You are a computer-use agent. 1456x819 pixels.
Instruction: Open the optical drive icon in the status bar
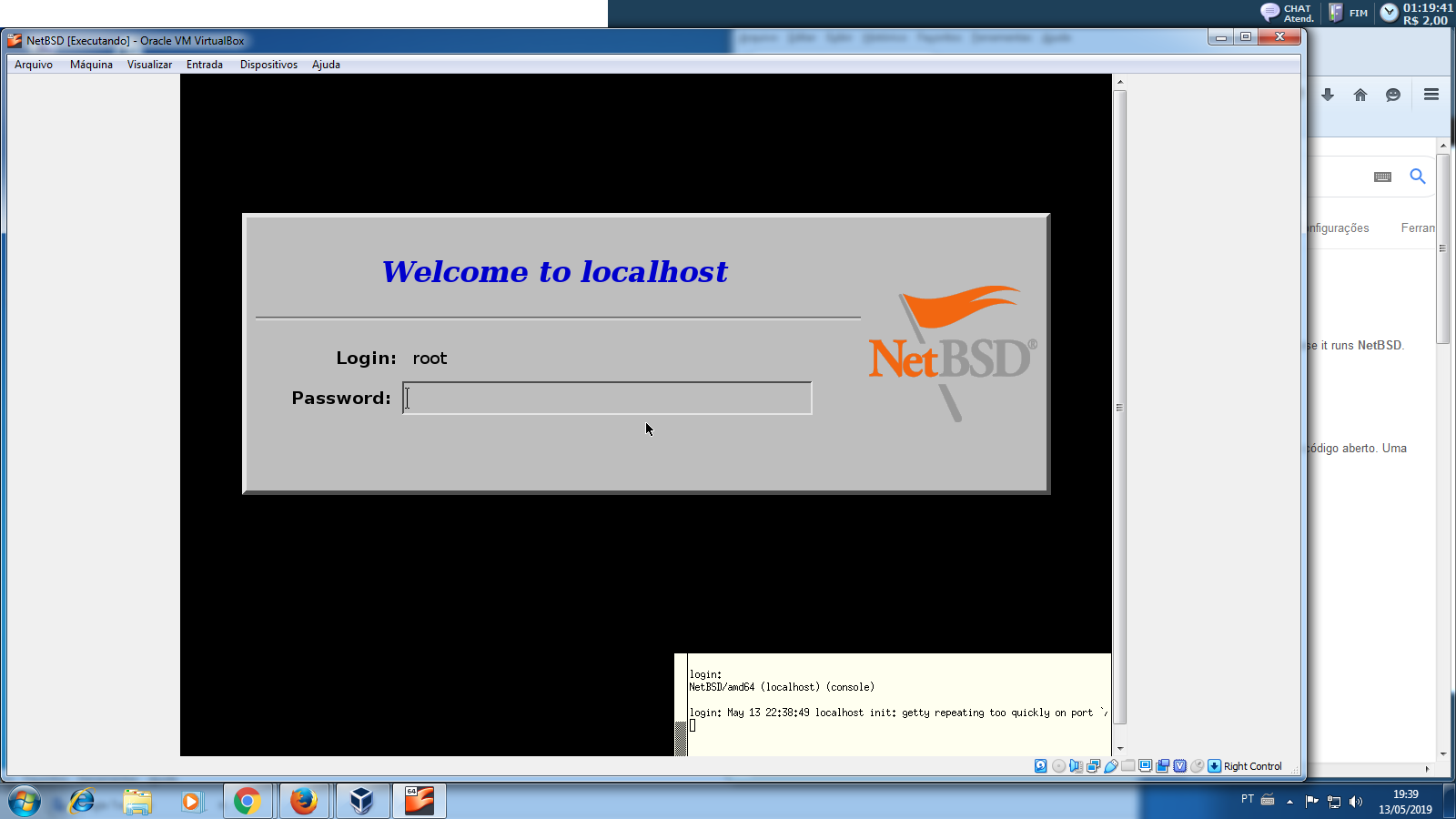tap(1058, 766)
